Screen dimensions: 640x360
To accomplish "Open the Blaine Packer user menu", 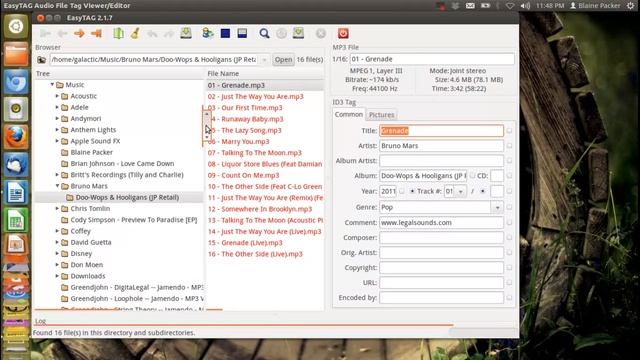I will pyautogui.click(x=595, y=6).
